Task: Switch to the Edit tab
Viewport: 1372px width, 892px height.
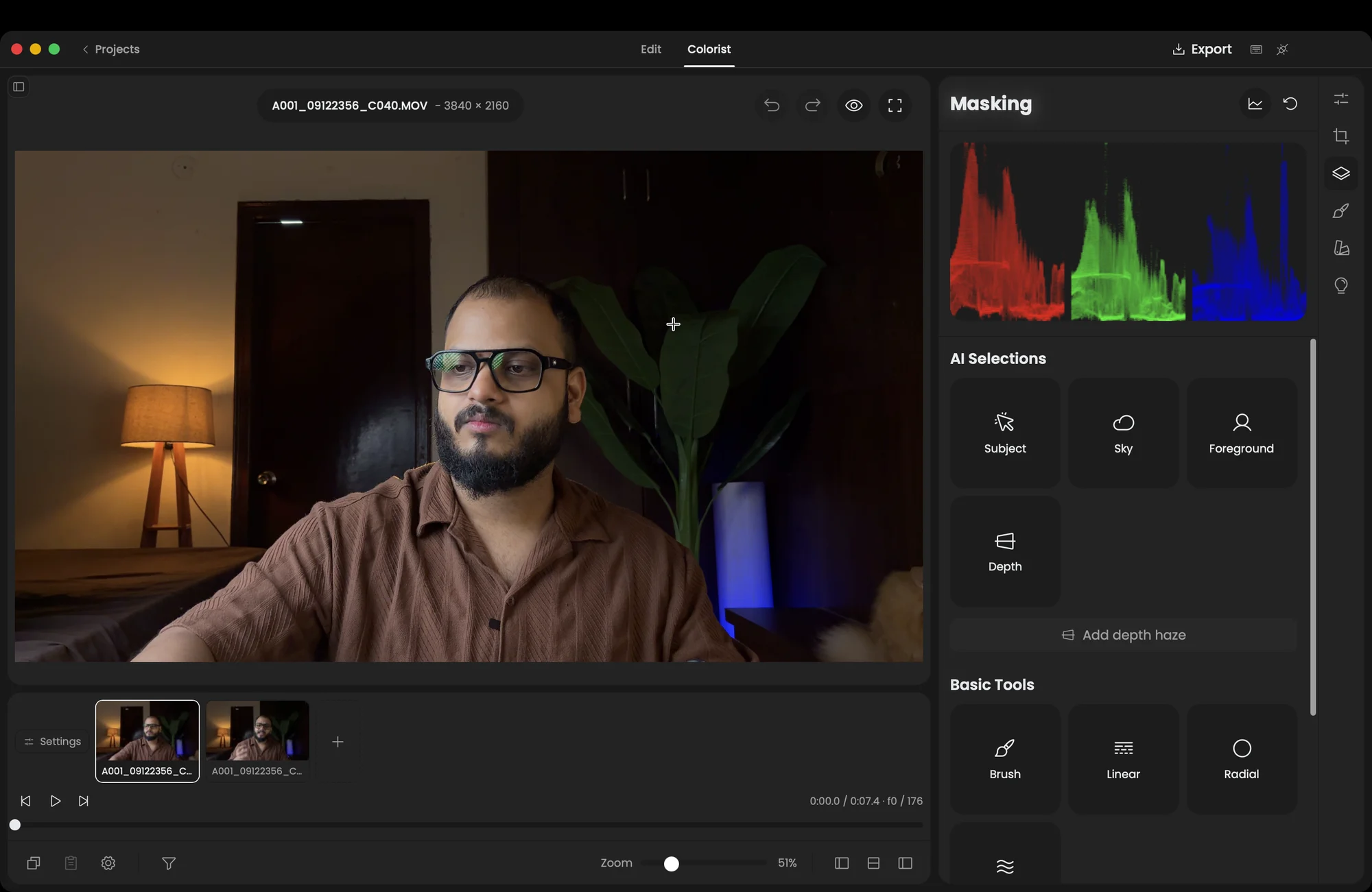Action: coord(651,49)
